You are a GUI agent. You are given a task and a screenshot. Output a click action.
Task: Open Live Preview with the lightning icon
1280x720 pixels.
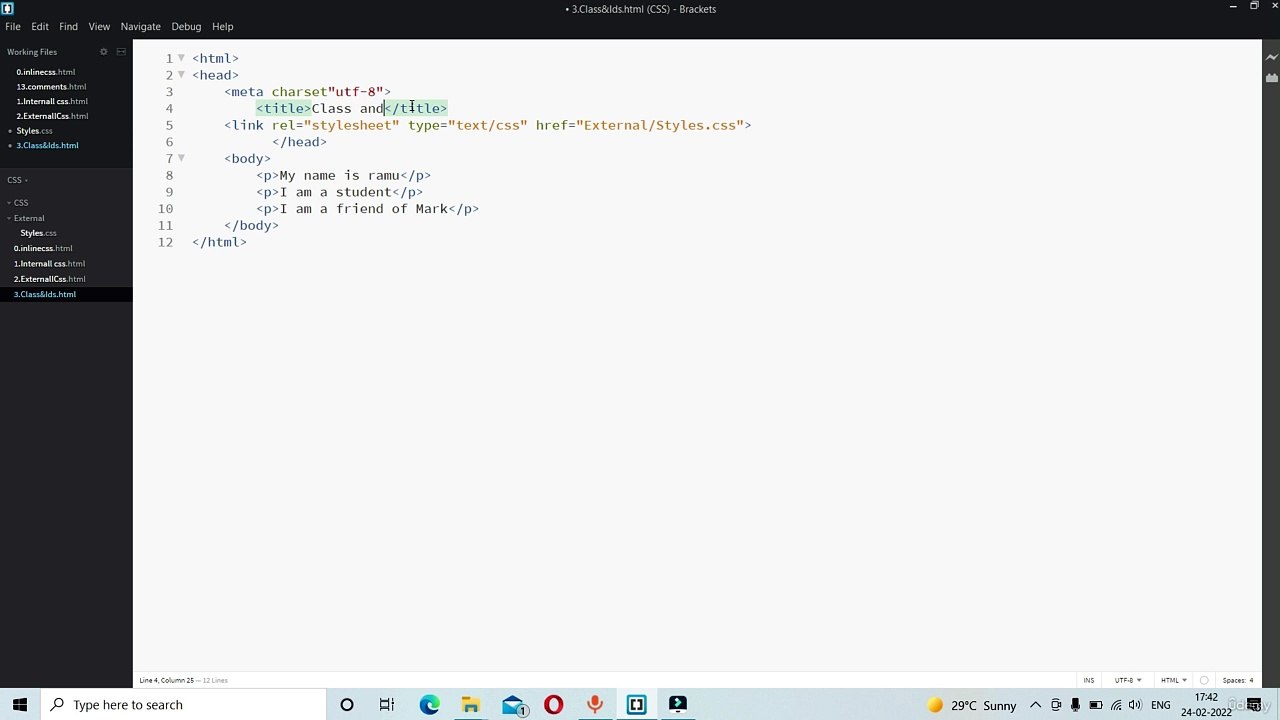point(1271,58)
